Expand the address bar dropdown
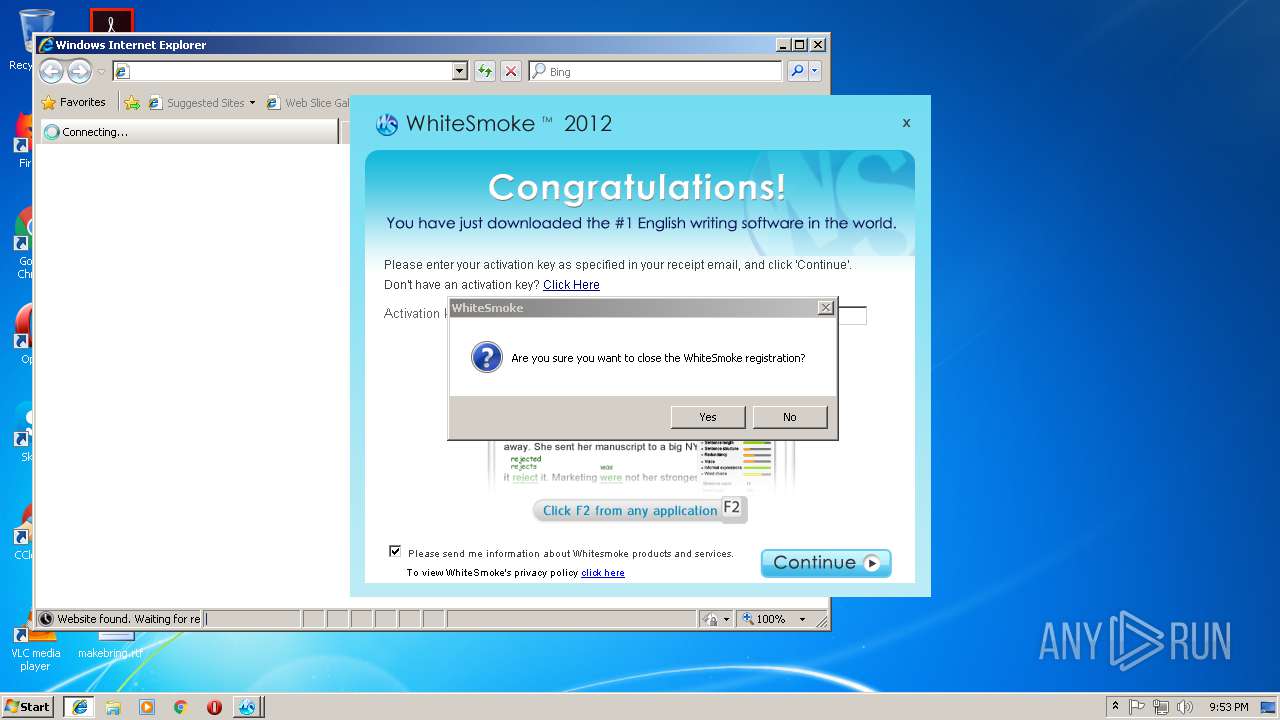The height and width of the screenshot is (720, 1280). tap(460, 71)
